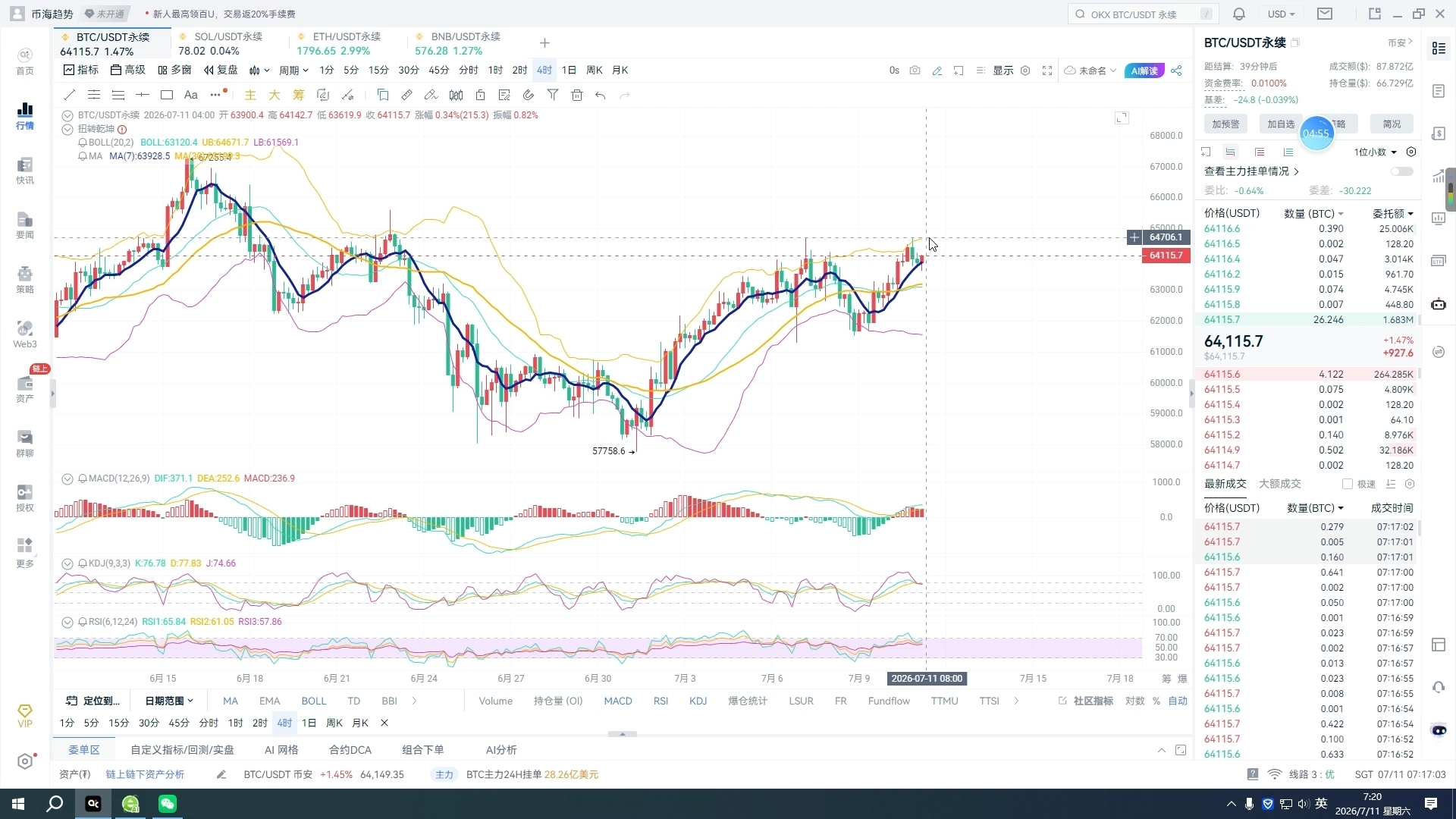Screen dimensions: 1456x819
Task: Open the VIP diamond icon in sidebar
Action: point(25,716)
